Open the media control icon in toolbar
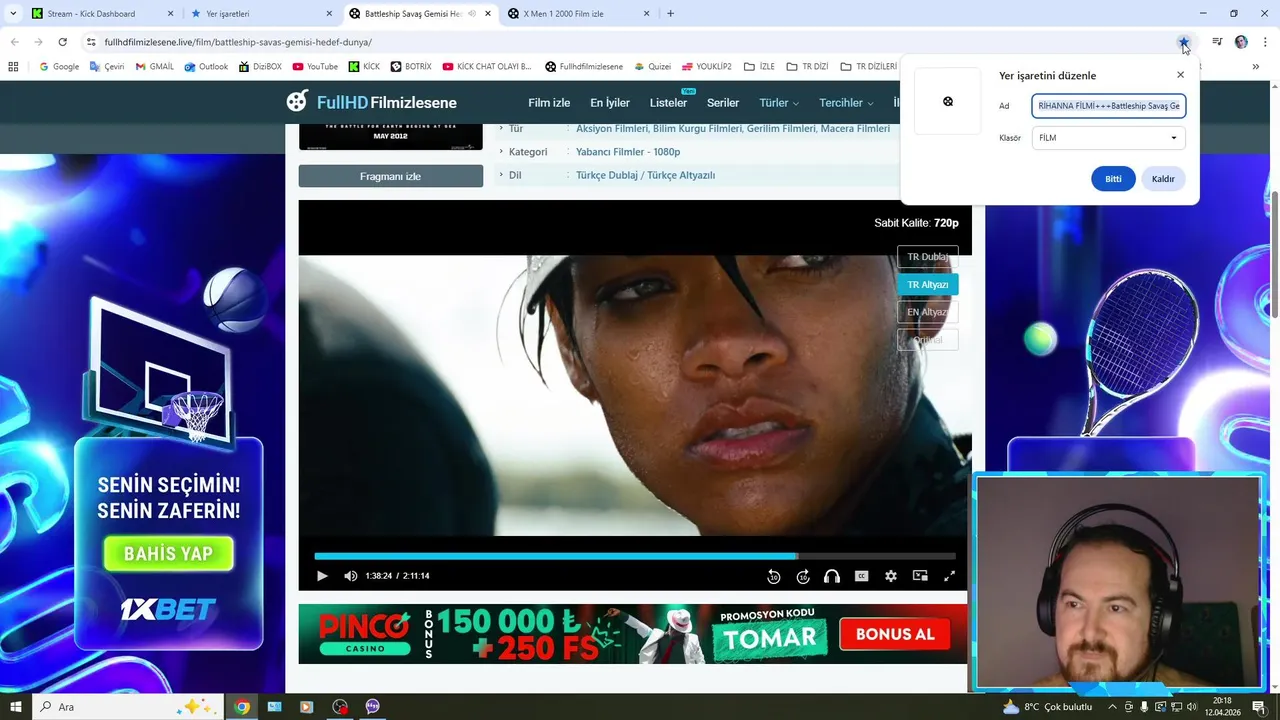 coord(1217,42)
